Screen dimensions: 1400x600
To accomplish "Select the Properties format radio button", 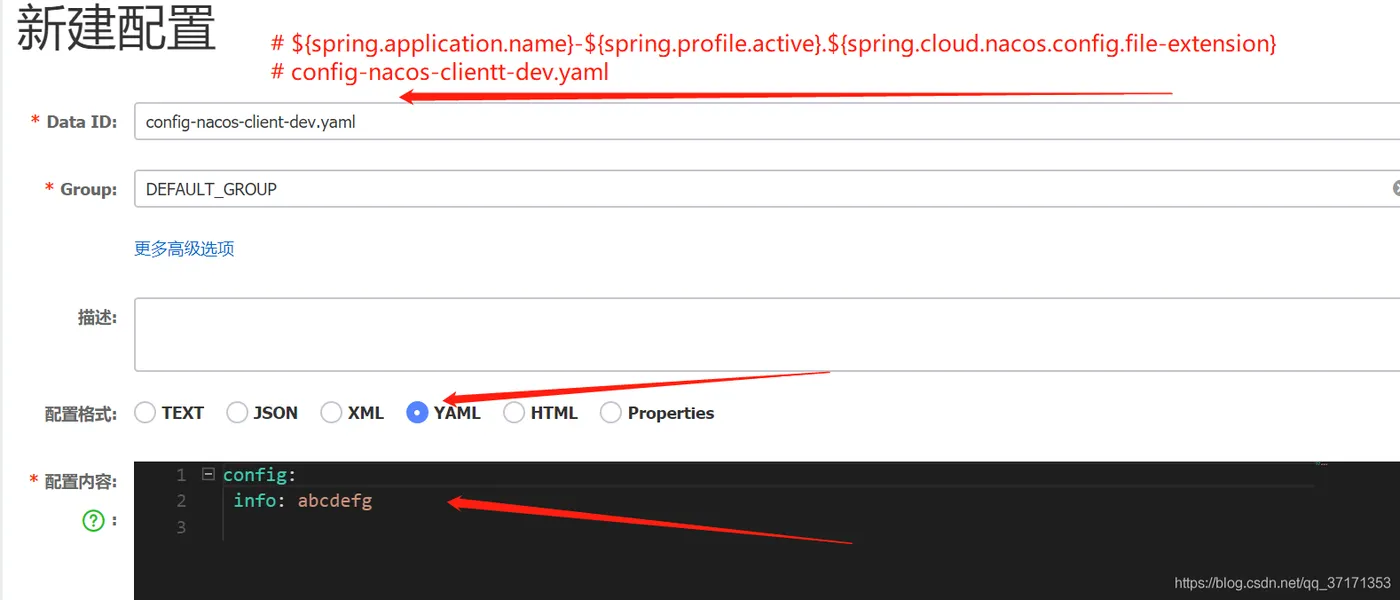I will [x=611, y=412].
